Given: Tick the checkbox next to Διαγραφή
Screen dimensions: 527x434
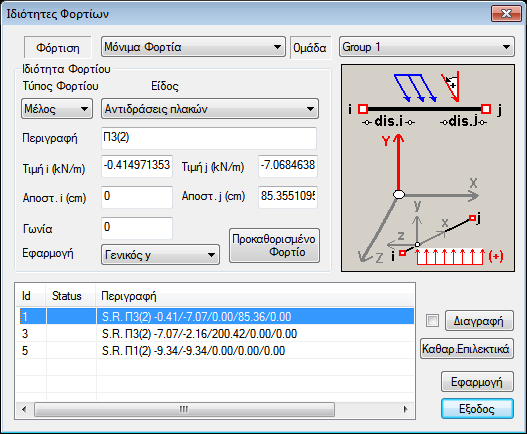Looking at the screenshot, I should pyautogui.click(x=432, y=320).
